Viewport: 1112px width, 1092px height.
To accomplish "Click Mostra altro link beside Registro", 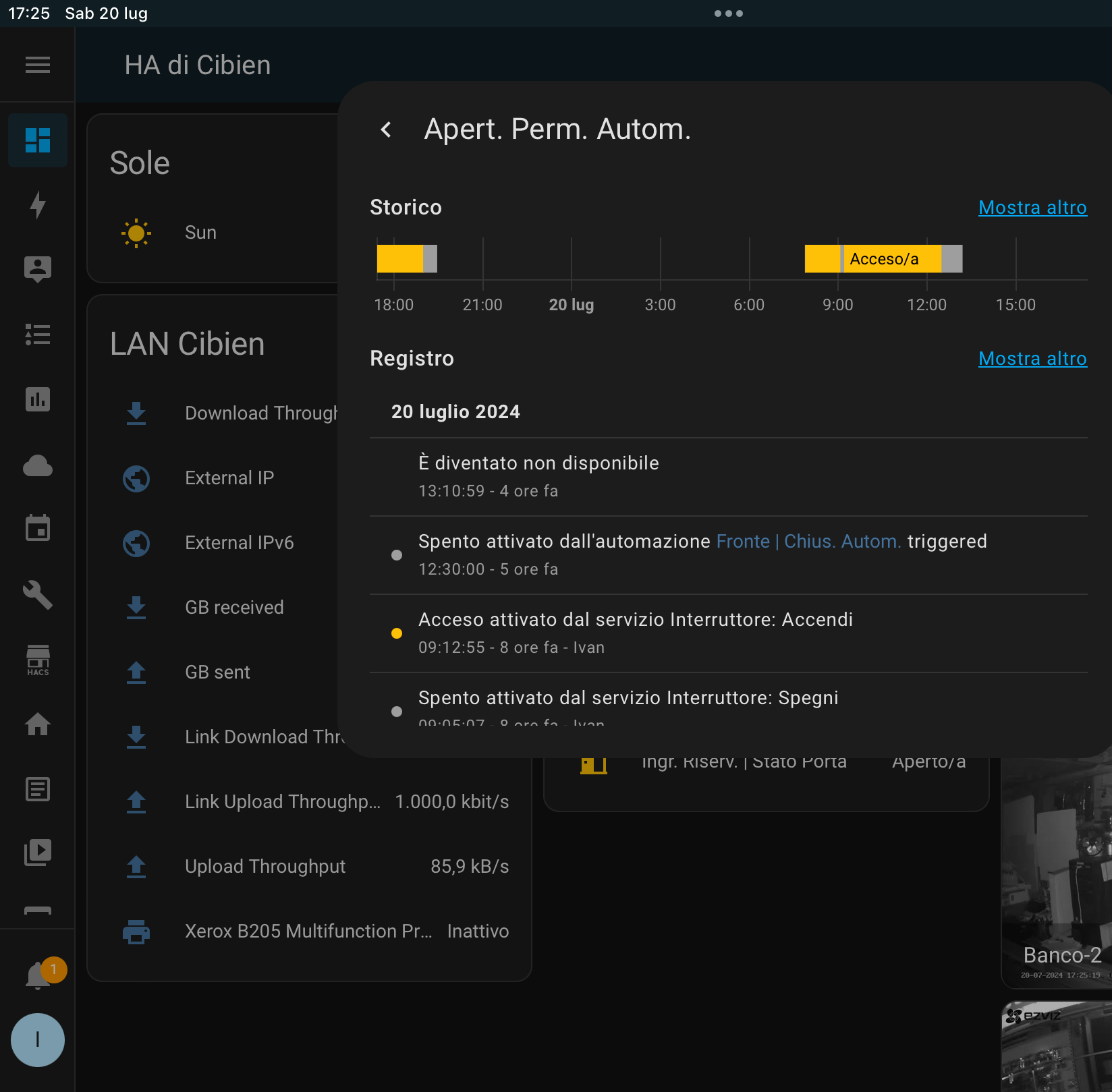I will tap(1032, 358).
